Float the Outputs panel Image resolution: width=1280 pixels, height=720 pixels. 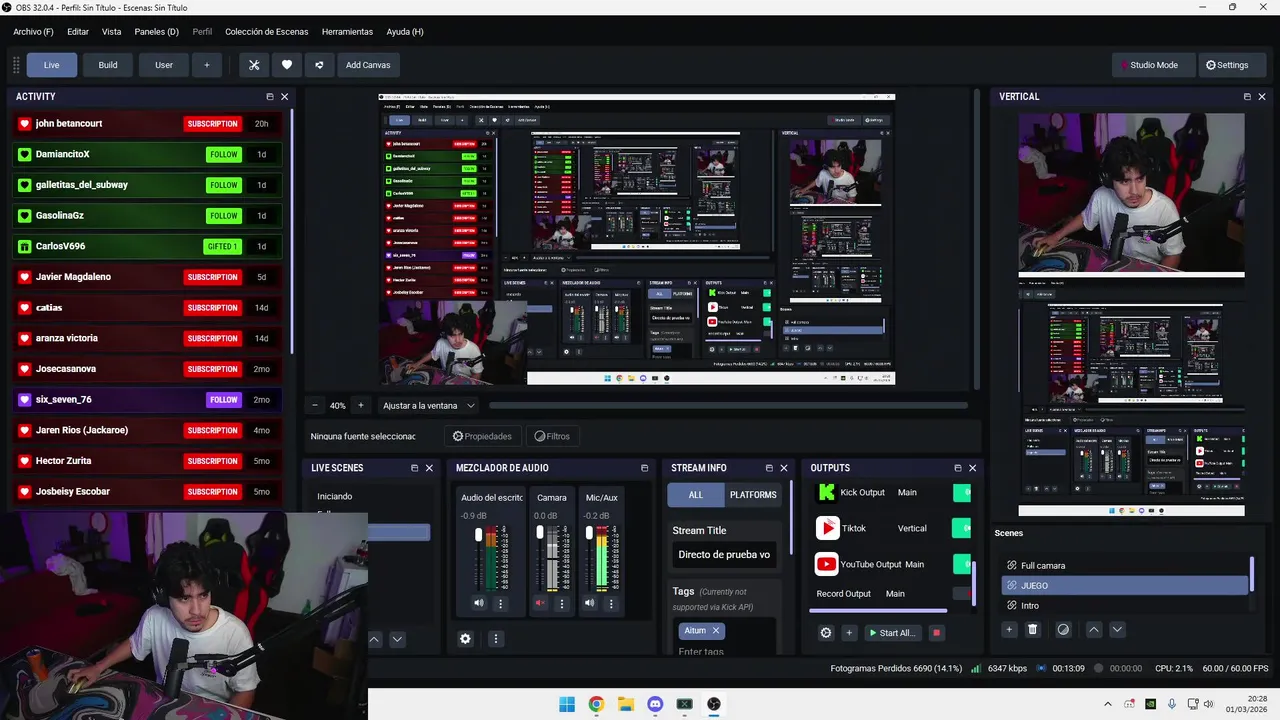(958, 468)
